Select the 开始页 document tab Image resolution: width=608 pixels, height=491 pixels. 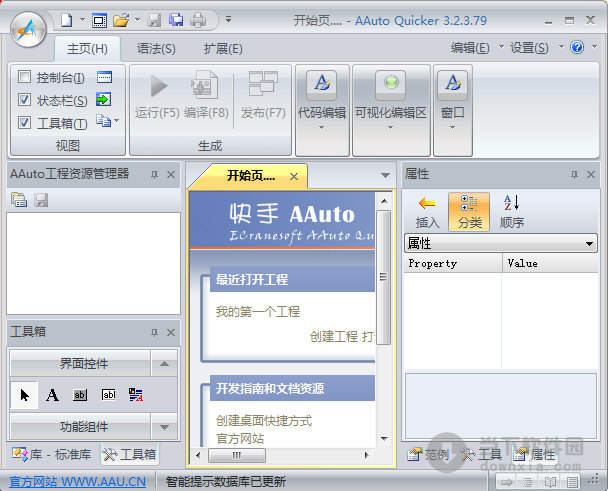[250, 176]
